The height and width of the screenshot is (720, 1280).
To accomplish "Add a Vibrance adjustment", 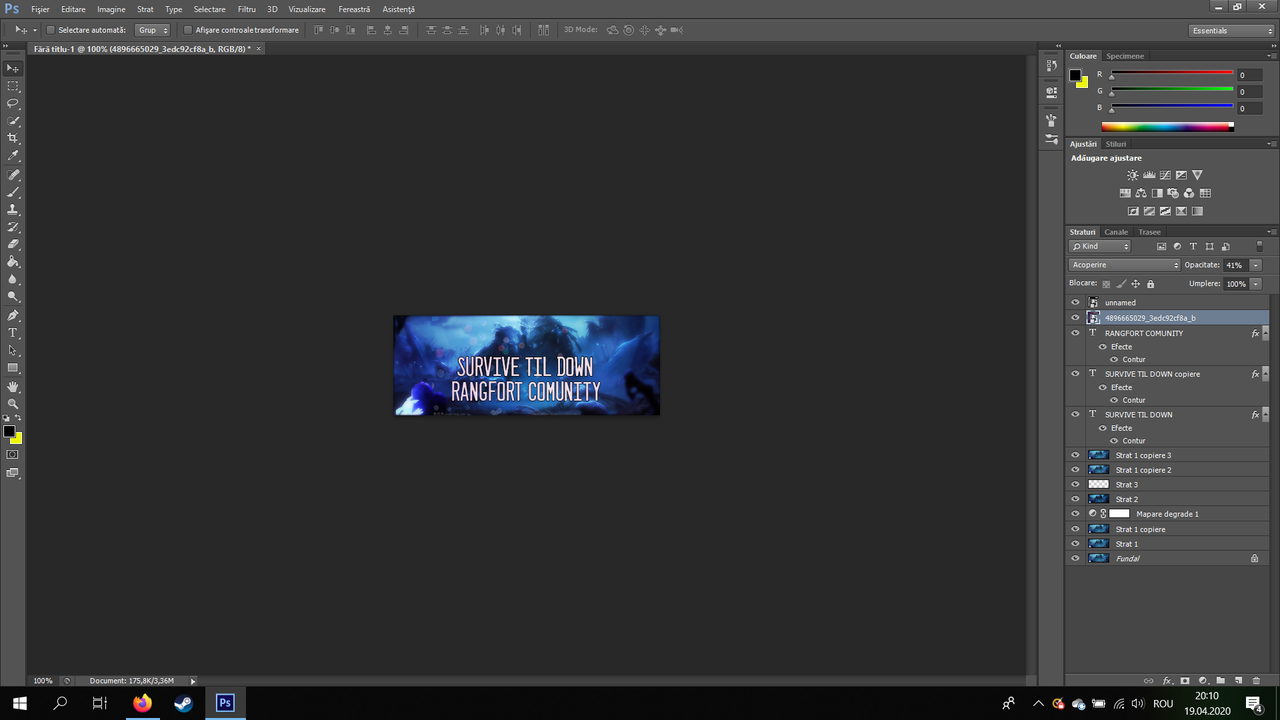I will [x=1197, y=175].
